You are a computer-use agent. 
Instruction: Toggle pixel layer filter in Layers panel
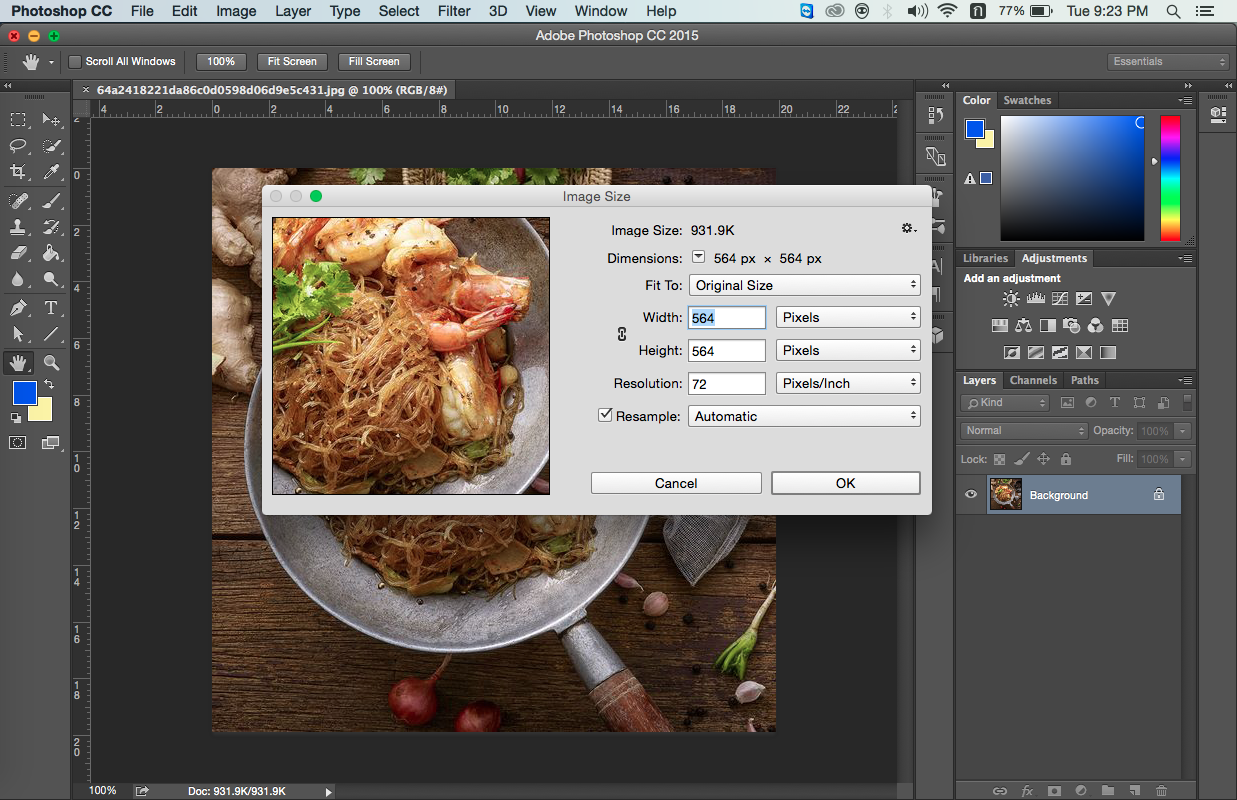click(x=1067, y=403)
